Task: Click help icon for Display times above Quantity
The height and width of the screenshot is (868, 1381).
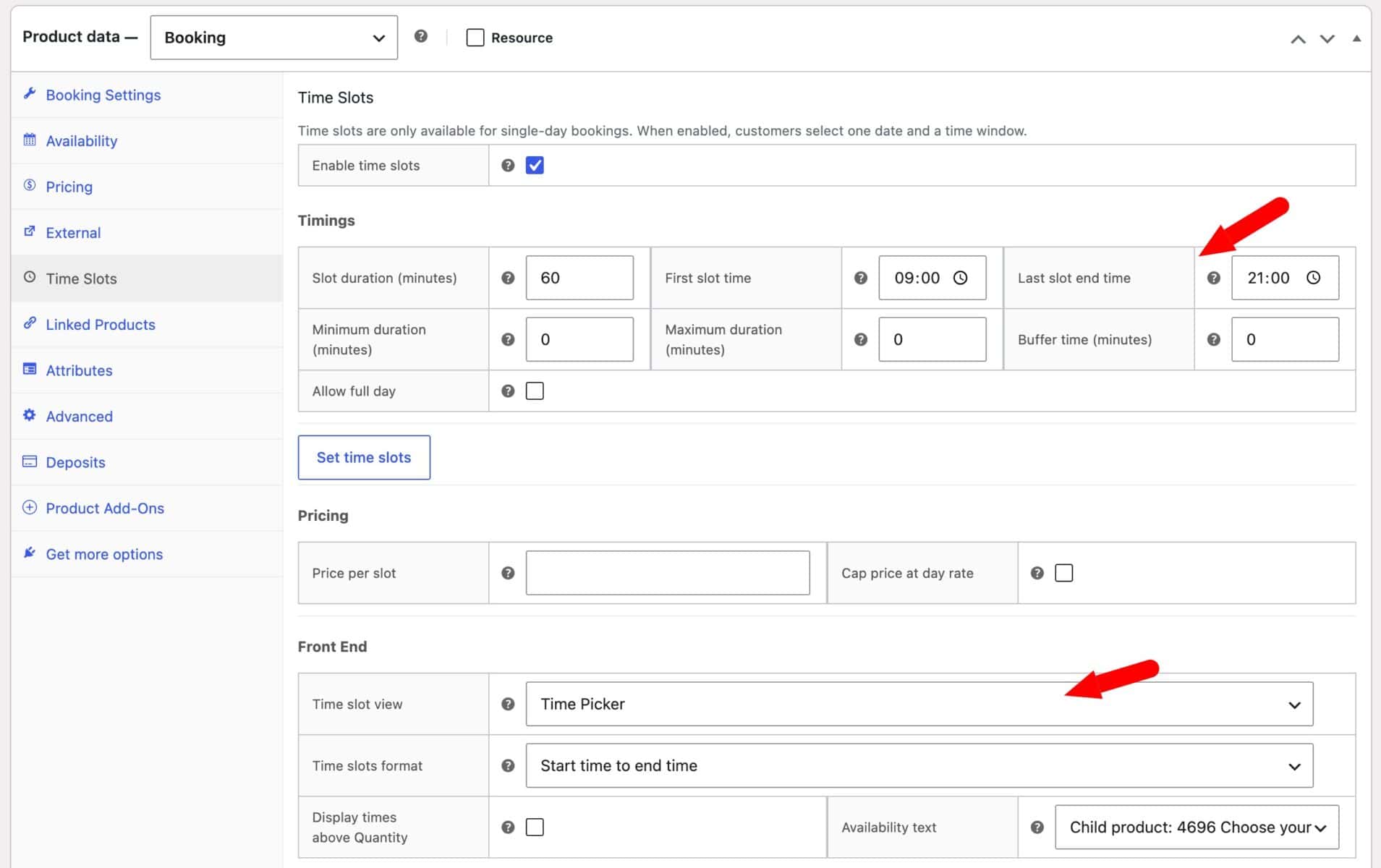Action: (508, 827)
